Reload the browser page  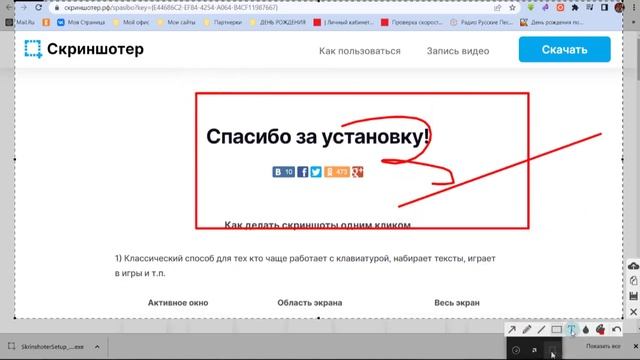point(38,7)
